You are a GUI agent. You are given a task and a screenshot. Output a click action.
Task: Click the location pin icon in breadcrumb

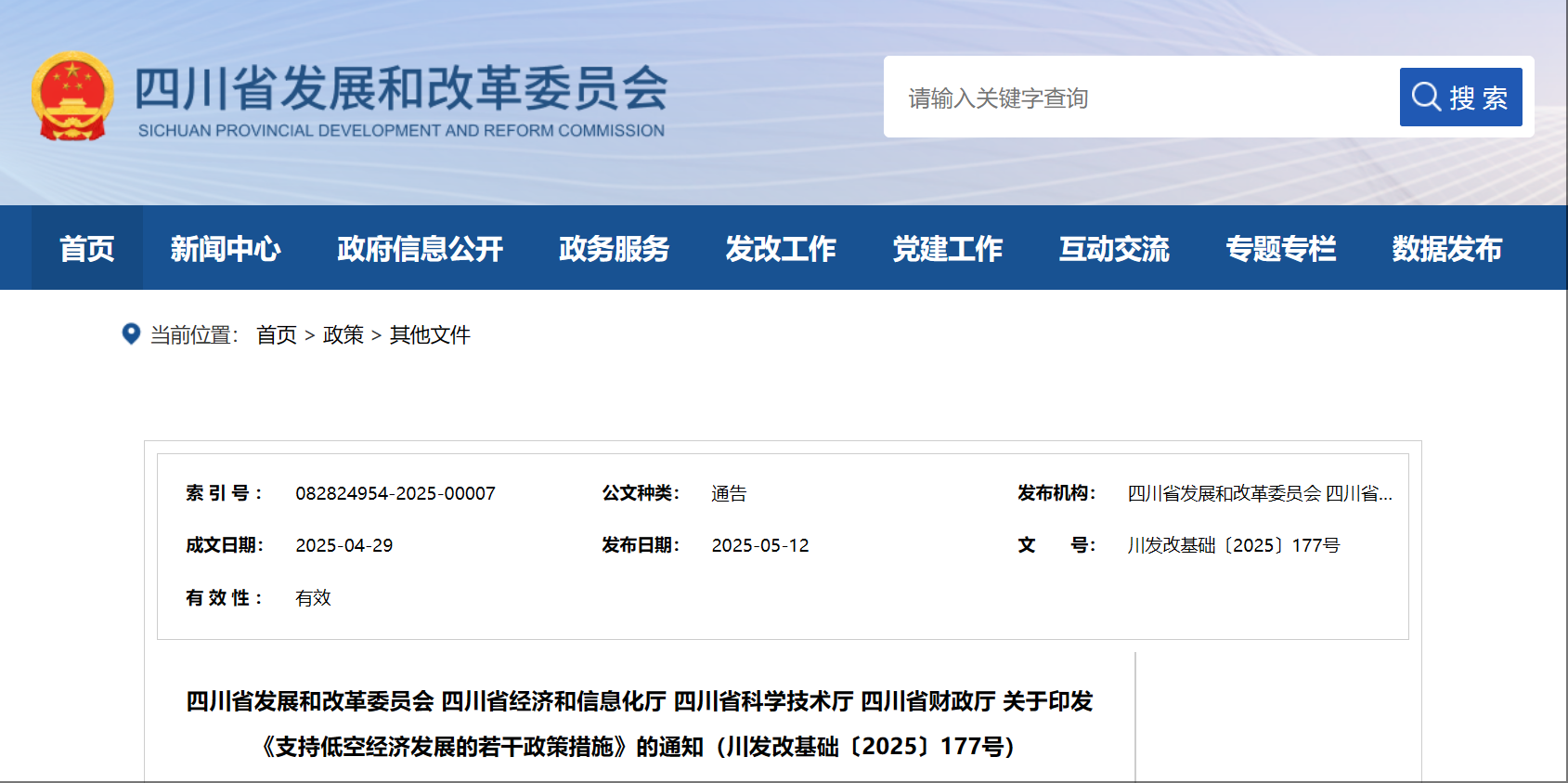[131, 333]
